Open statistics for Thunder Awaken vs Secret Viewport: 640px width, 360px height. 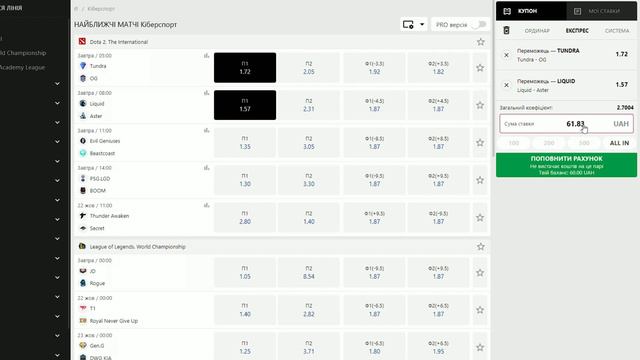pyautogui.click(x=207, y=205)
